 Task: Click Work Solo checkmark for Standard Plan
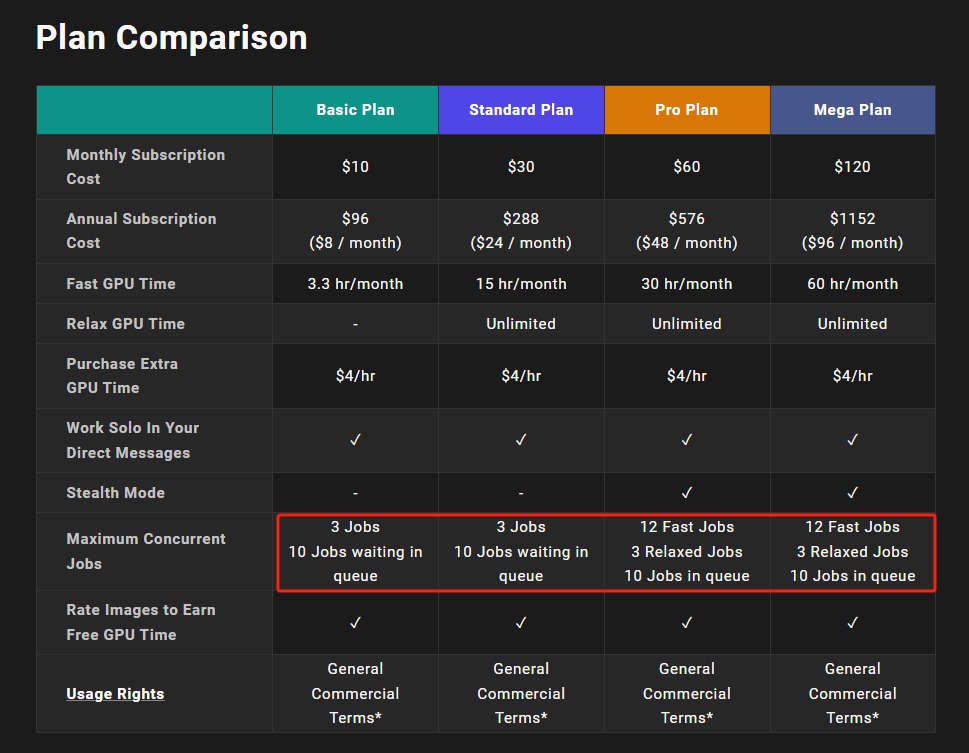(x=521, y=440)
